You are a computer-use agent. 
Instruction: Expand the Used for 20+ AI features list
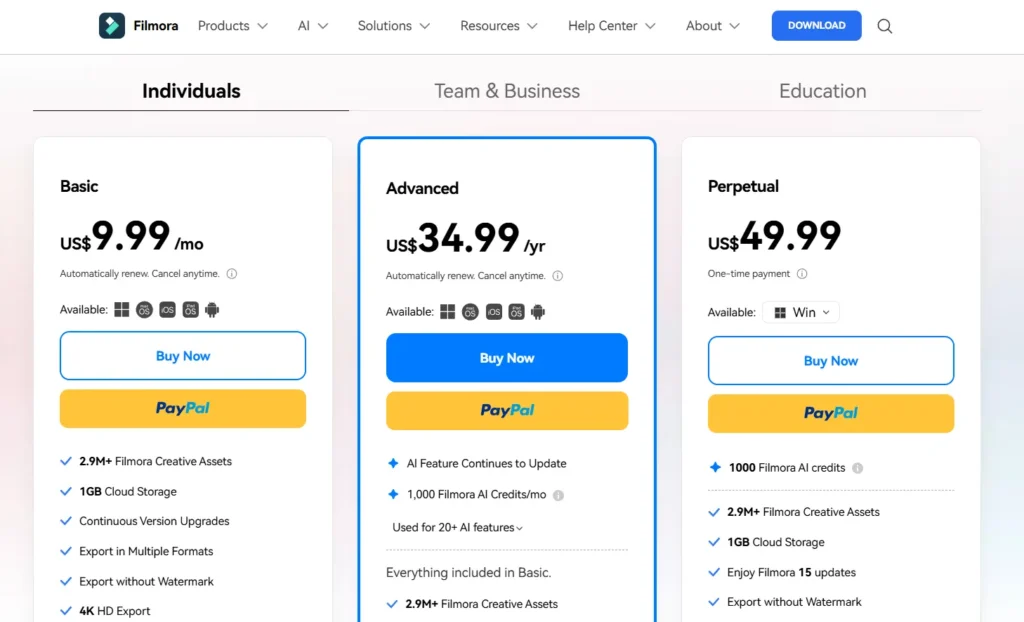pos(457,527)
